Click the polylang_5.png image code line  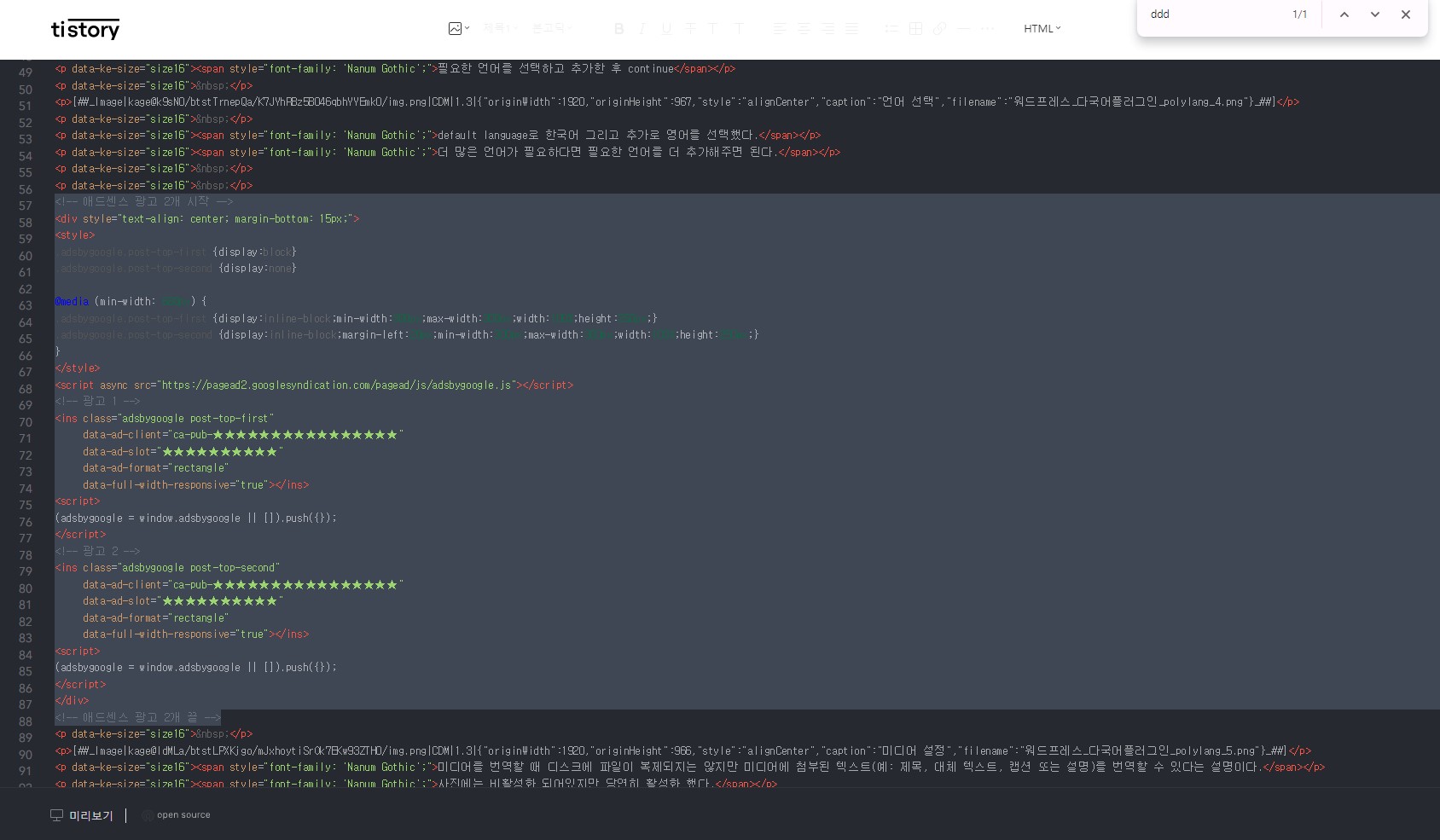pos(683,751)
